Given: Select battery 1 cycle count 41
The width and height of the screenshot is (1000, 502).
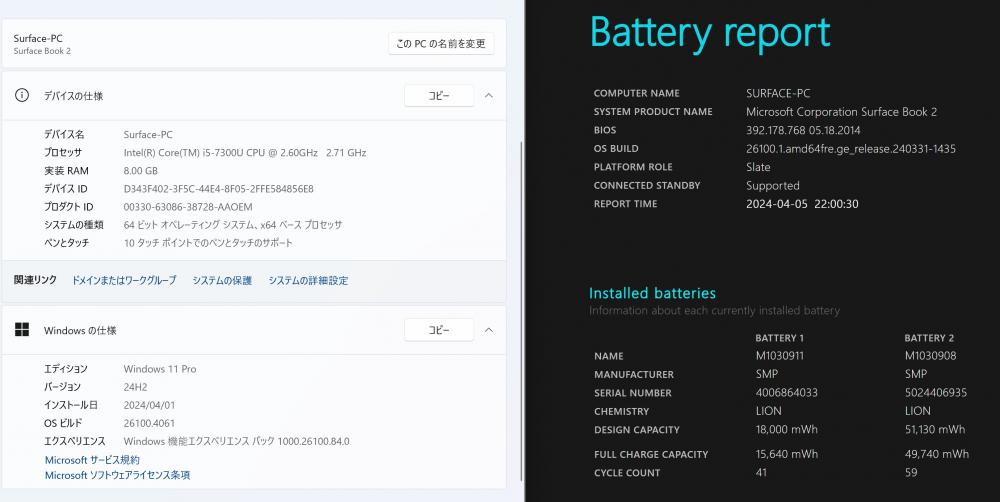Looking at the screenshot, I should click(761, 473).
